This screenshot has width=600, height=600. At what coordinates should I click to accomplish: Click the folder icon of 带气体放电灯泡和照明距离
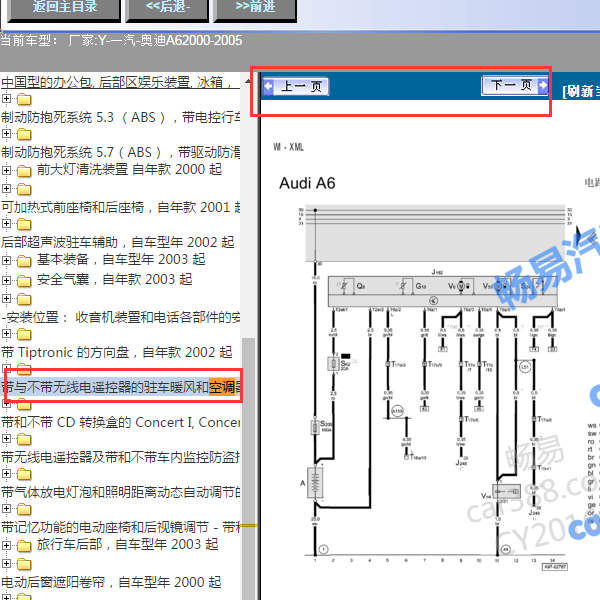(x=24, y=474)
